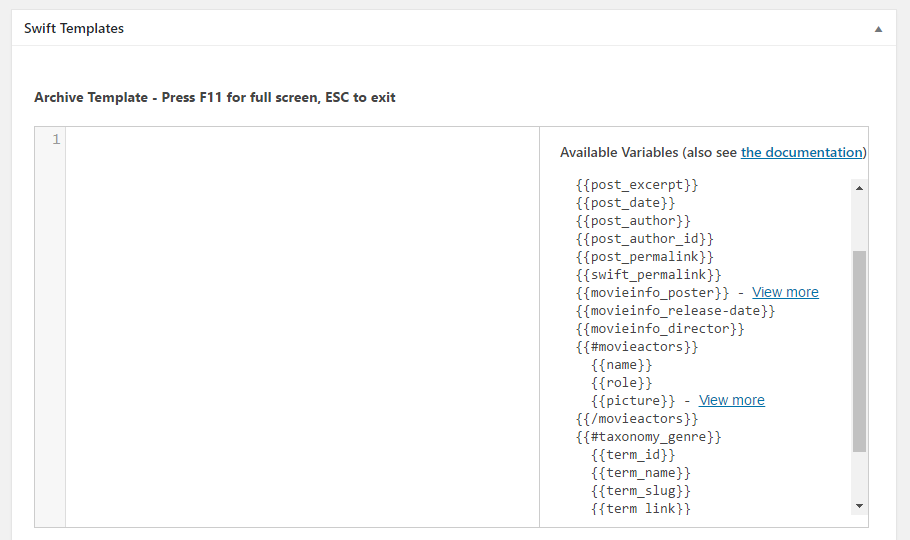The width and height of the screenshot is (910, 540).
Task: Select the {{swift_permalink}} variable
Action: point(648,275)
